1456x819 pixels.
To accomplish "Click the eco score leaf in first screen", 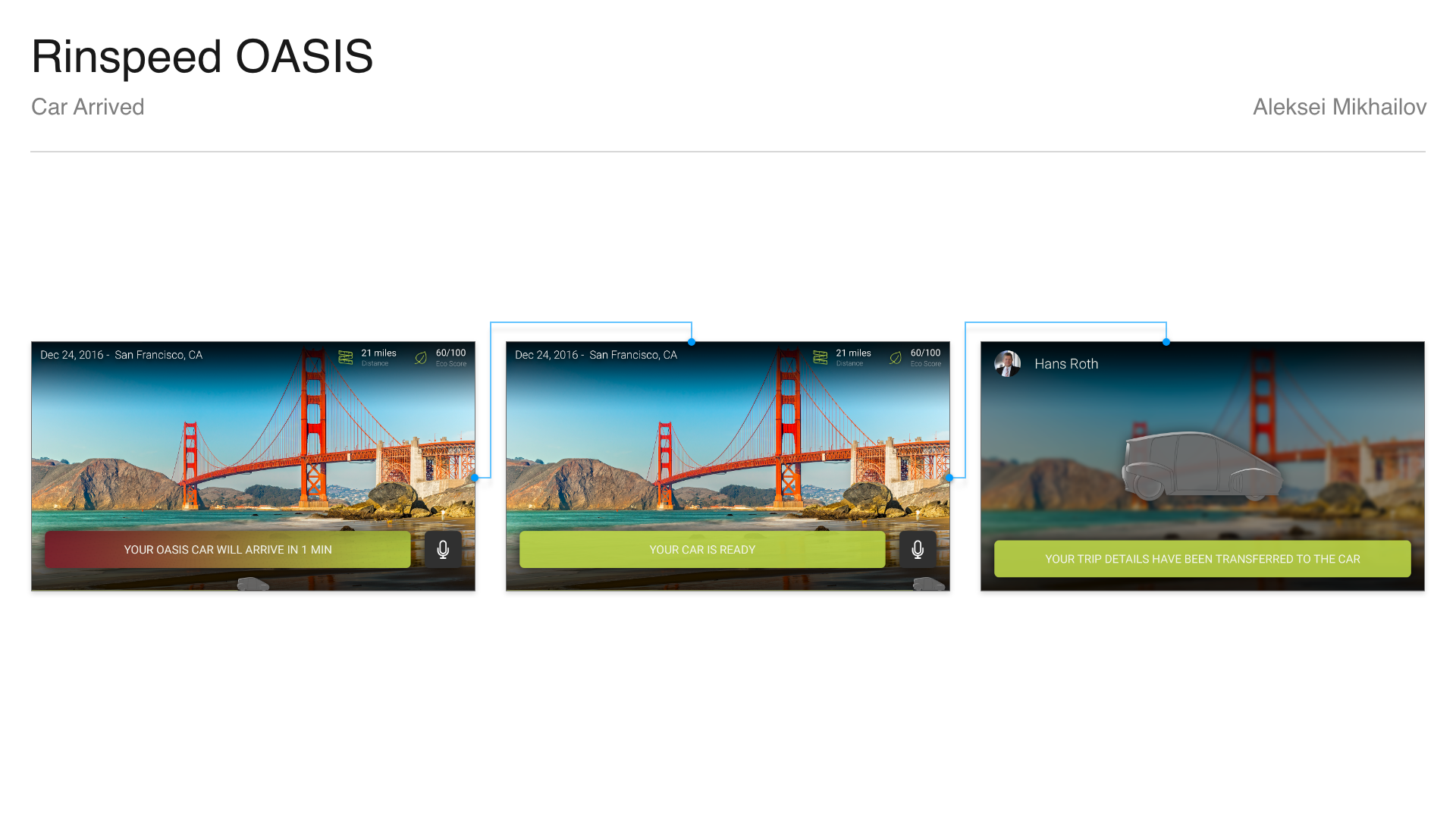I will 421,357.
